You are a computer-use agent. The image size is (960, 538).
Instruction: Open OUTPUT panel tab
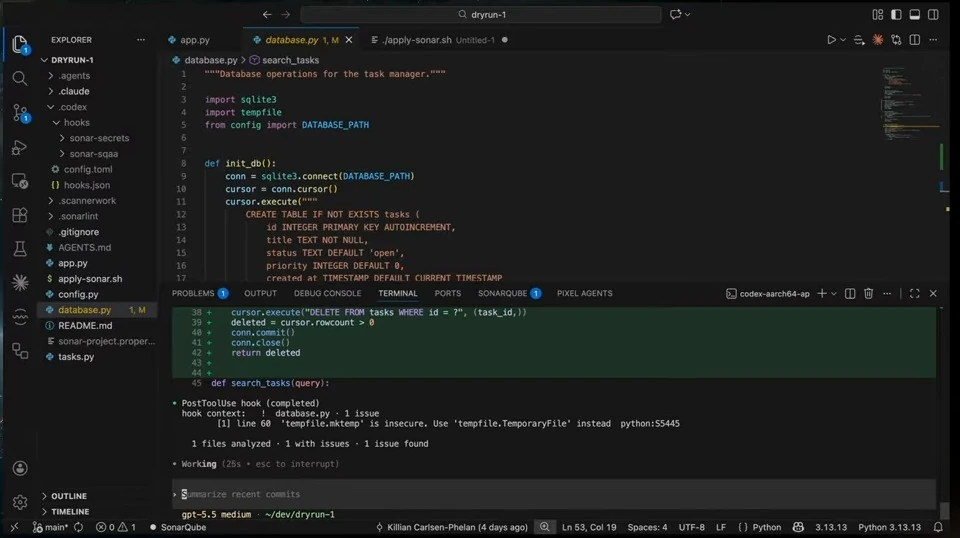click(x=260, y=294)
